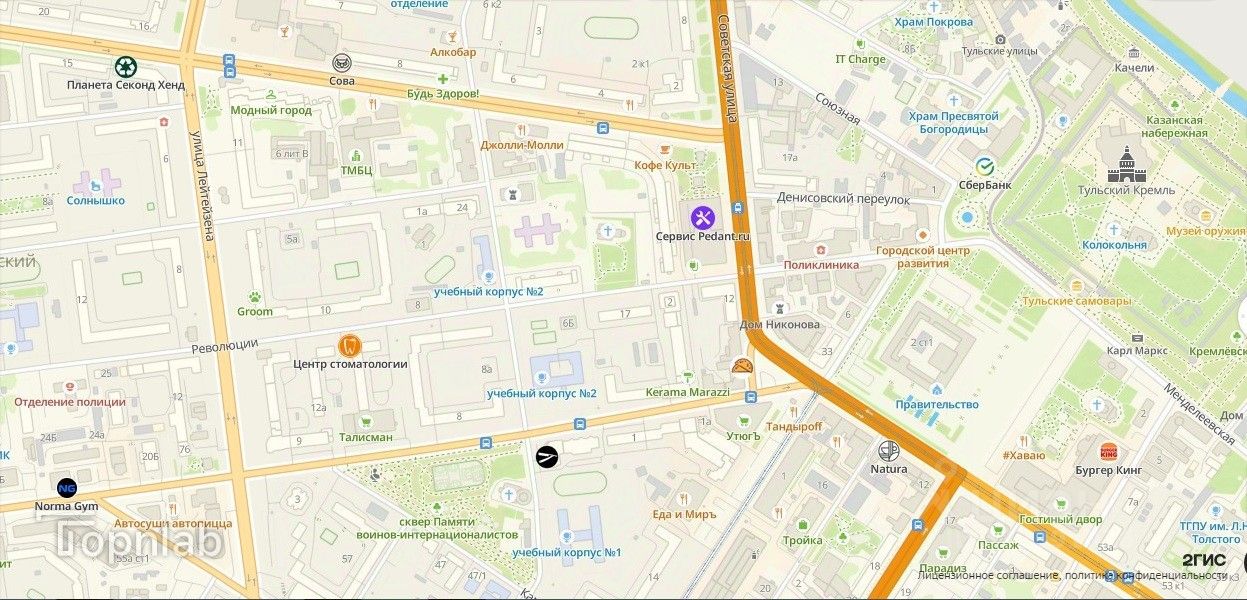This screenshot has width=1247, height=600.
Task: Click the Поликлиника label
Action: (821, 265)
